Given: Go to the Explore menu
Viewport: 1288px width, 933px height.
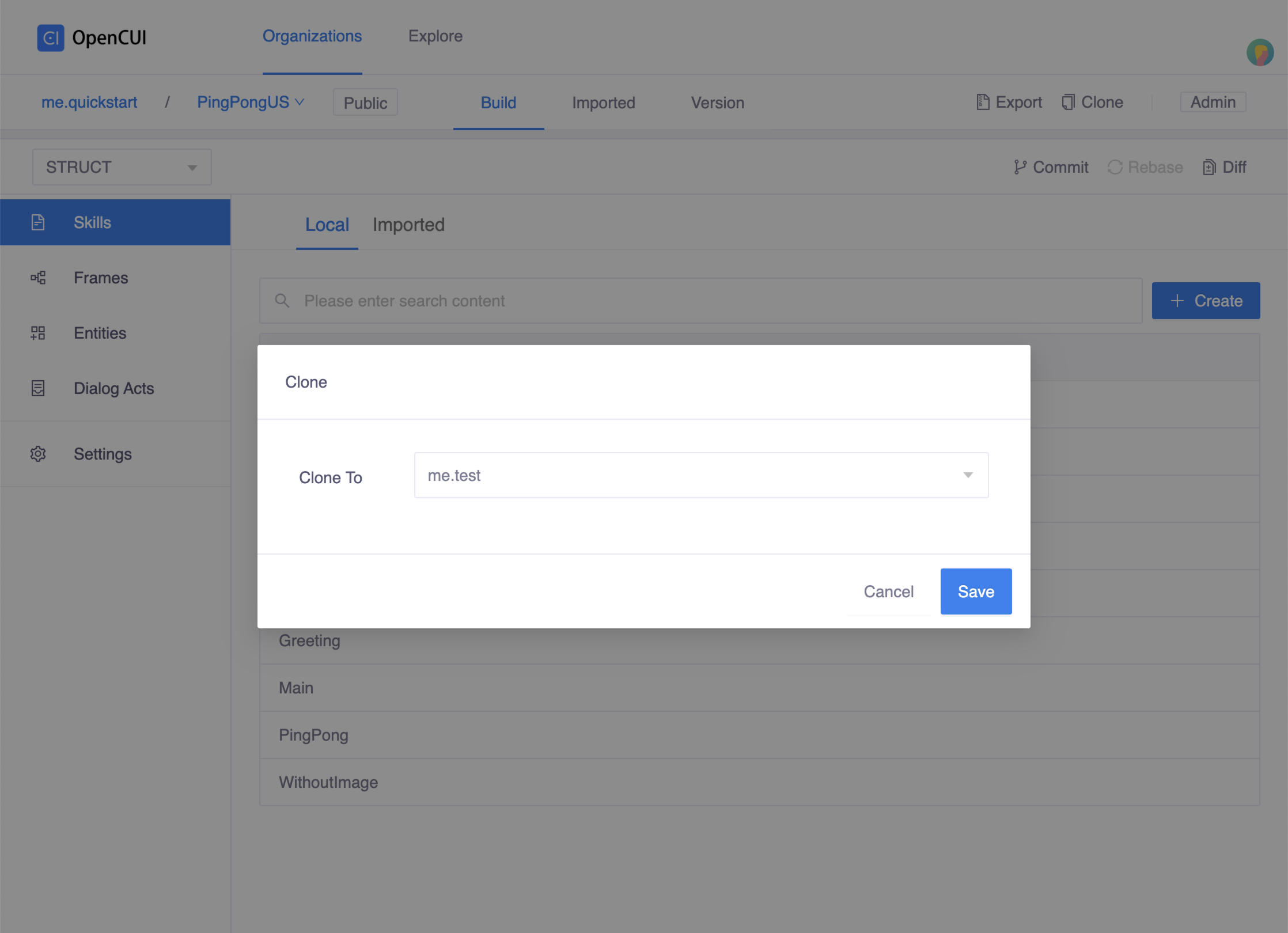Looking at the screenshot, I should pyautogui.click(x=435, y=36).
